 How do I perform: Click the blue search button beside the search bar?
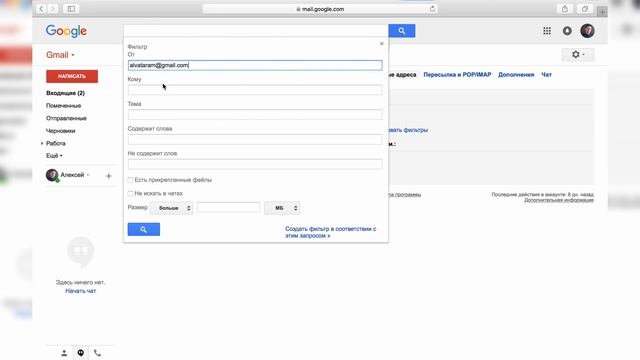tap(402, 31)
